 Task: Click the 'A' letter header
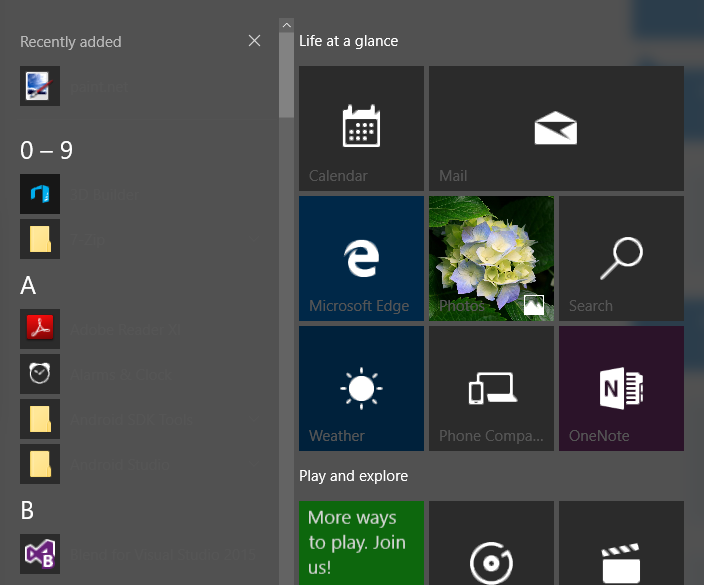28,285
